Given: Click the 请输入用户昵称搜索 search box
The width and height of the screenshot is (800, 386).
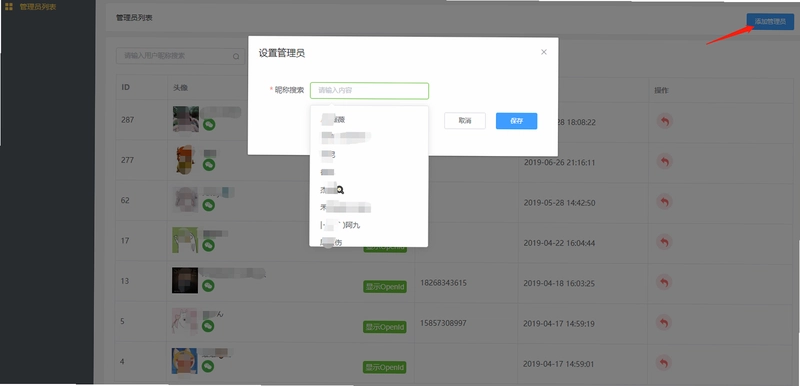Looking at the screenshot, I should 181,56.
